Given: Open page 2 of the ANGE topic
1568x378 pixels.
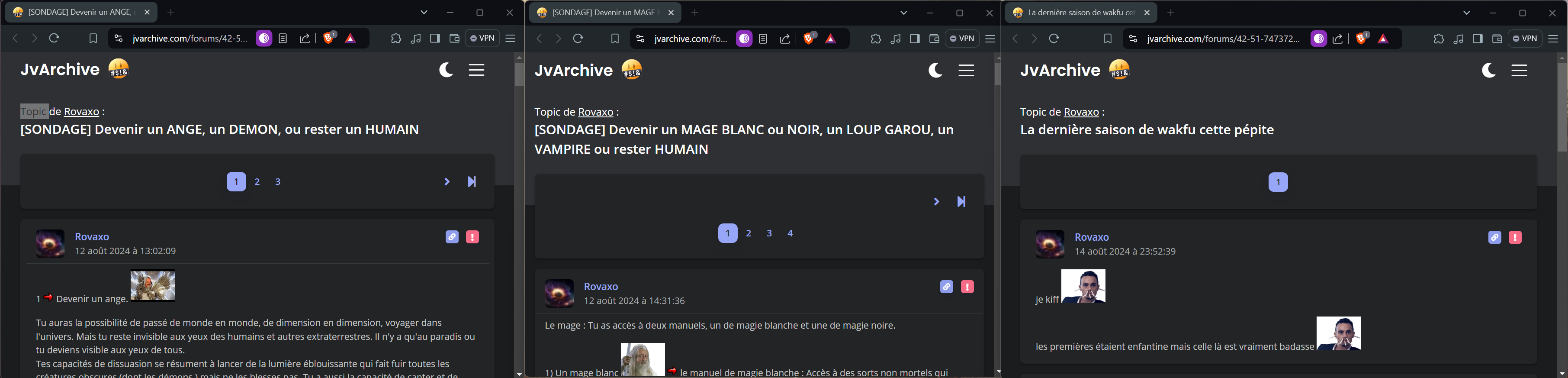Looking at the screenshot, I should coord(257,181).
